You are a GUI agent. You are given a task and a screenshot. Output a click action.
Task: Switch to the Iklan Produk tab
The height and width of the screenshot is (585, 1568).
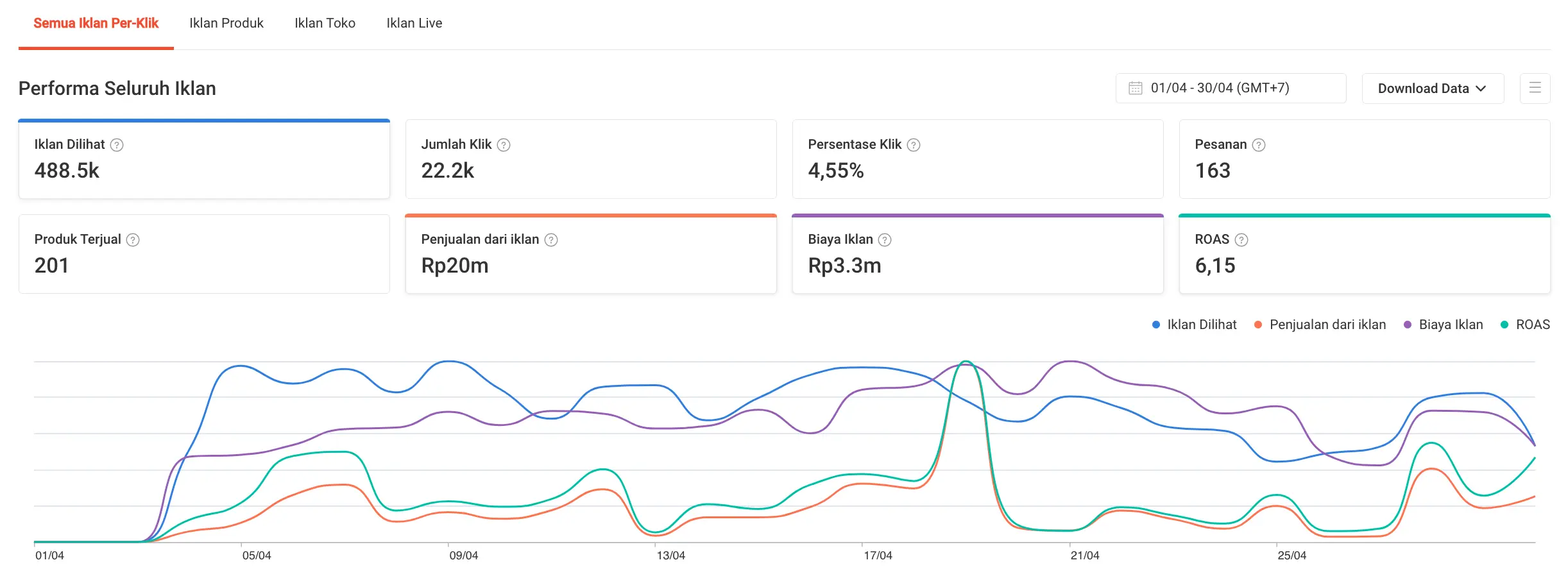(x=226, y=23)
